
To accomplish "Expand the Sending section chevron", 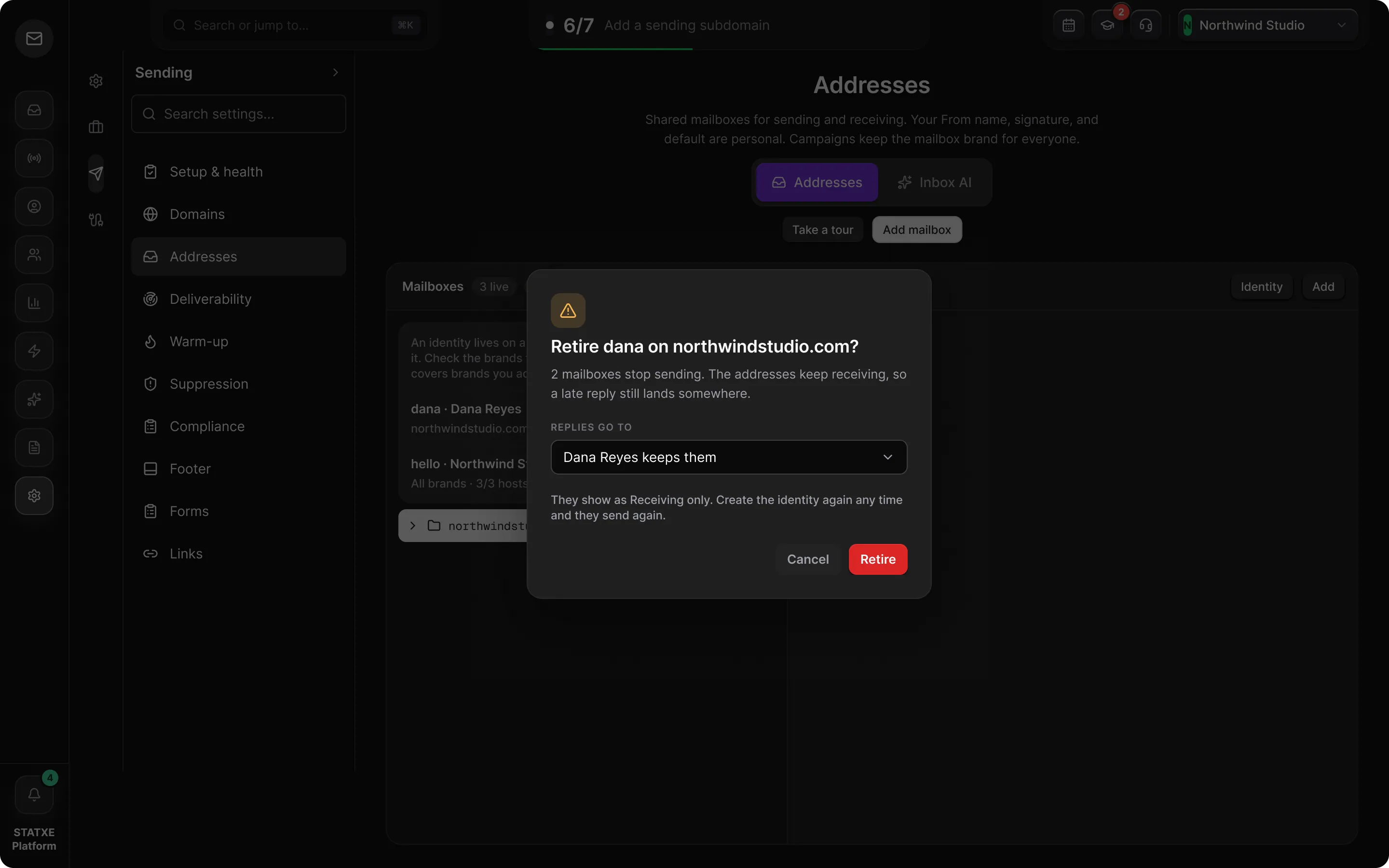I will pyautogui.click(x=335, y=72).
